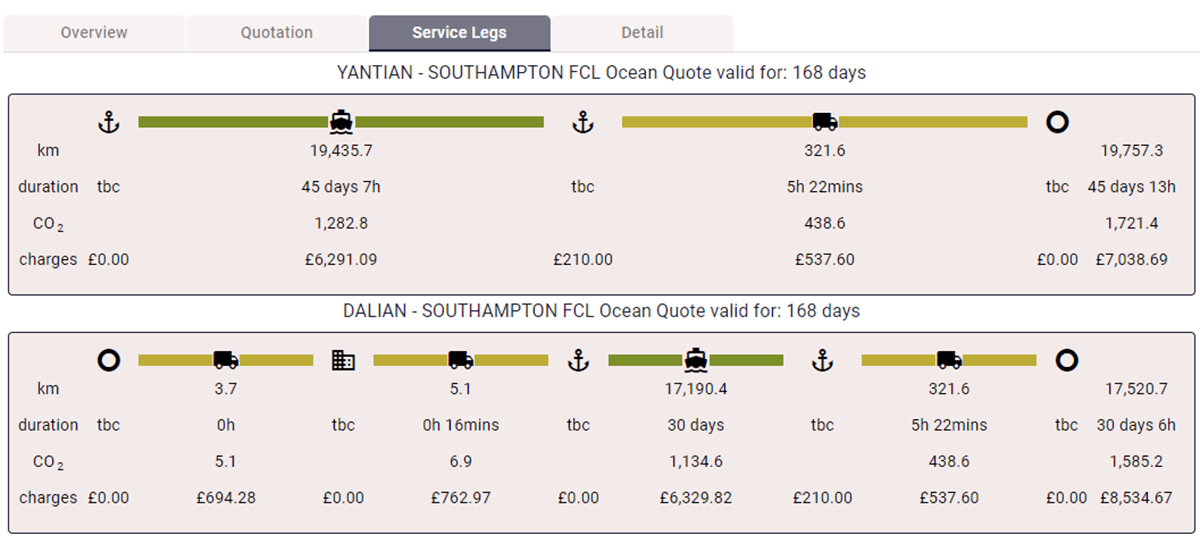Click the building depot icon on Dalian route
Viewport: 1200px width, 554px height.
pyautogui.click(x=343, y=360)
